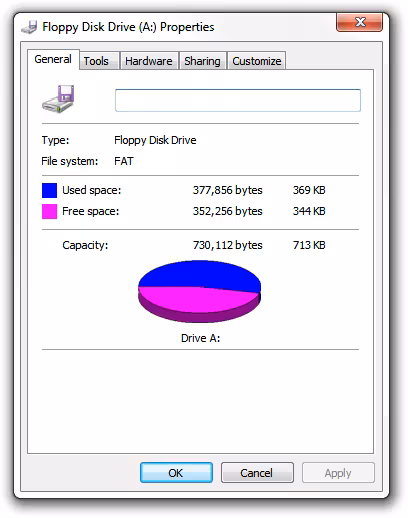Click the magenta Free space color swatch
The image size is (408, 518).
coord(49,211)
